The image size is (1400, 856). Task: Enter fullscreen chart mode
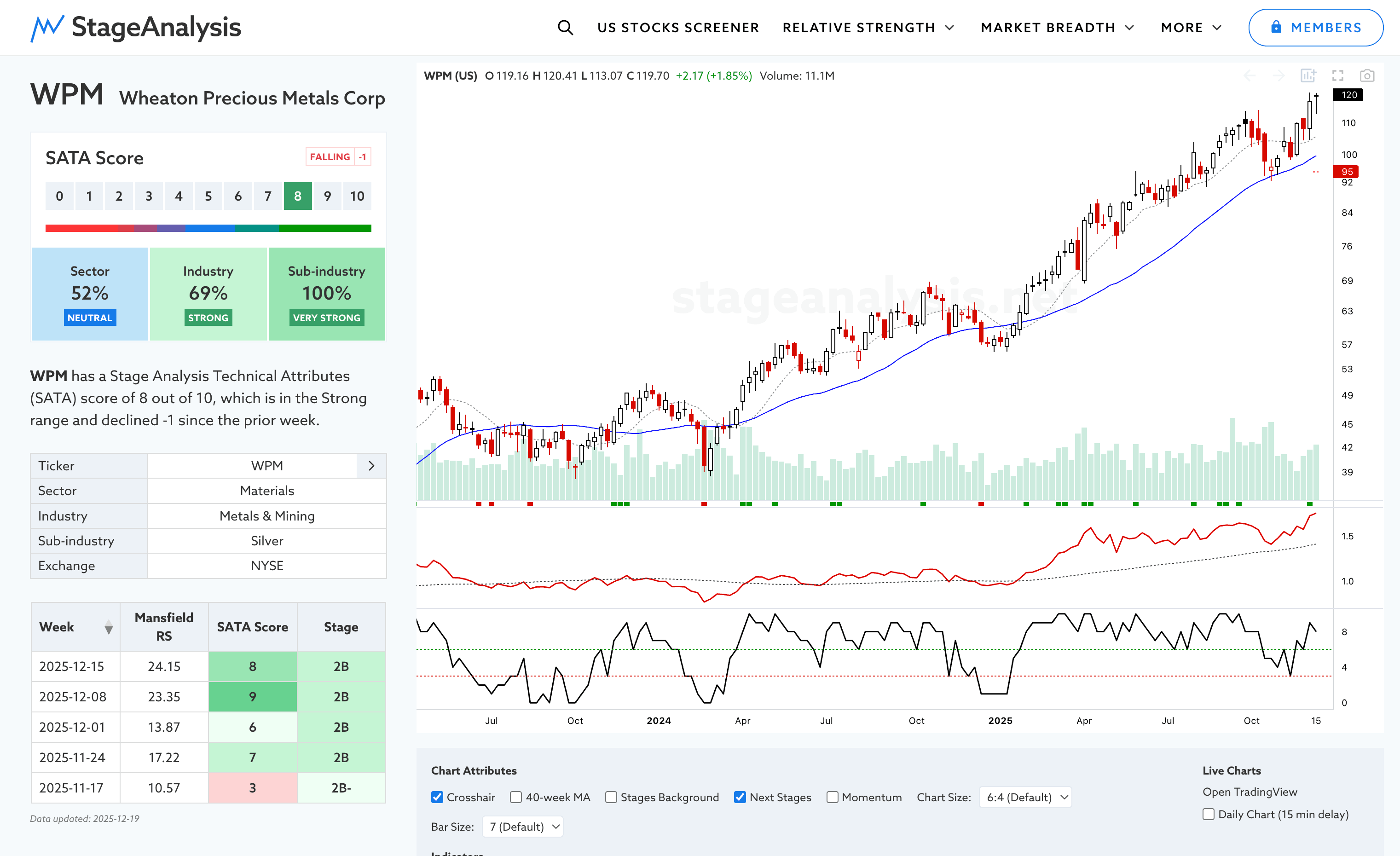point(1337,75)
